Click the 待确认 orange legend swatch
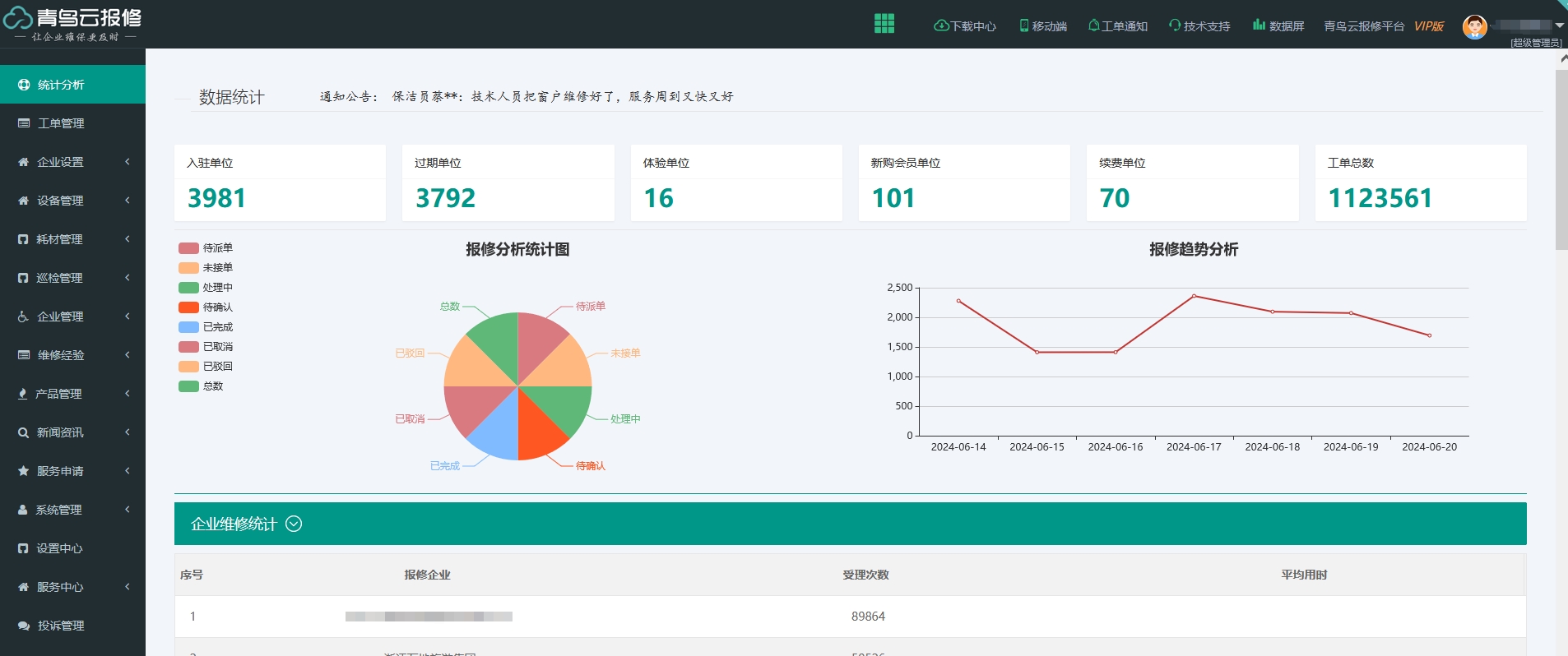The height and width of the screenshot is (656, 1568). click(188, 307)
